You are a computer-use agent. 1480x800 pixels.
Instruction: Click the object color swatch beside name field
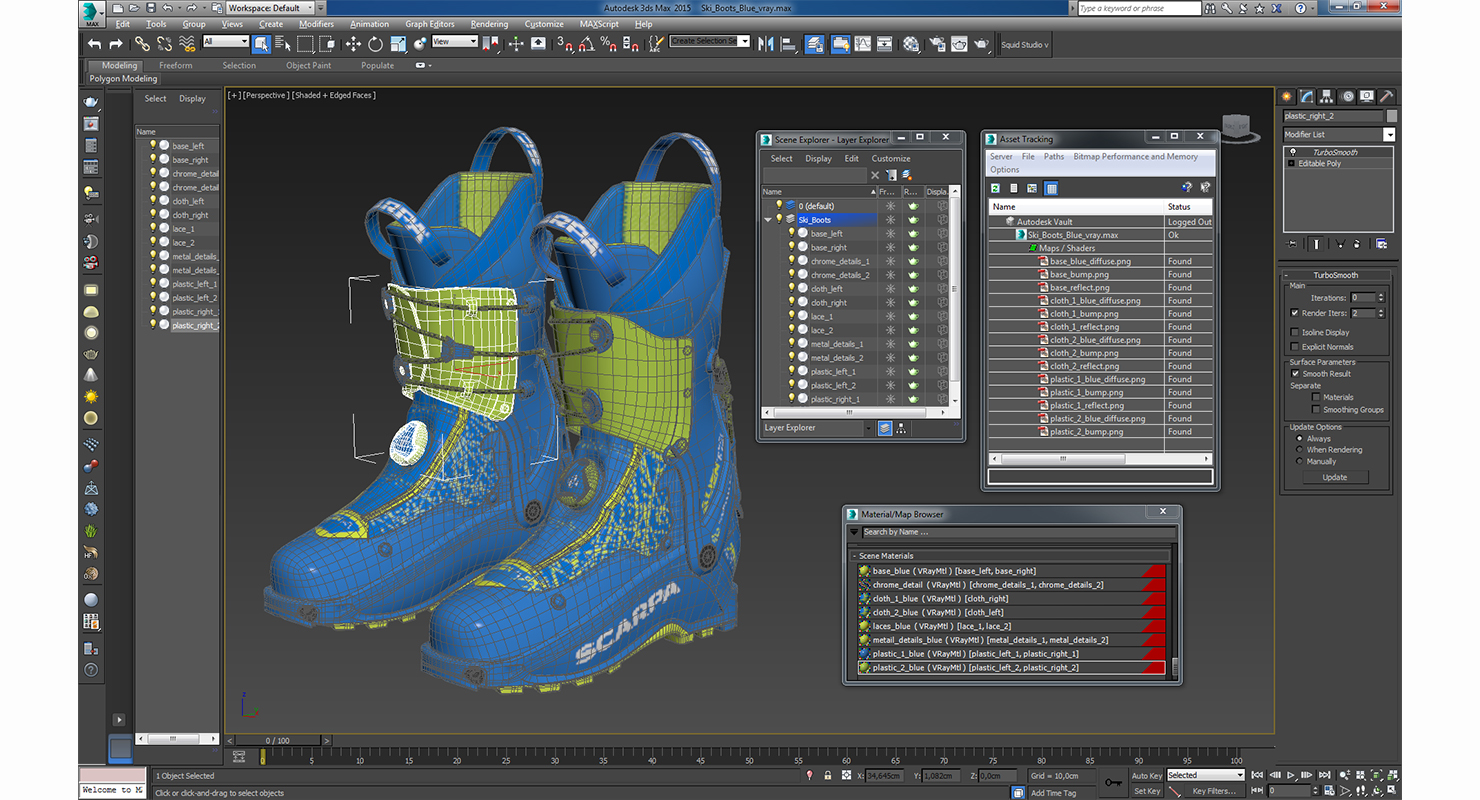click(1392, 116)
